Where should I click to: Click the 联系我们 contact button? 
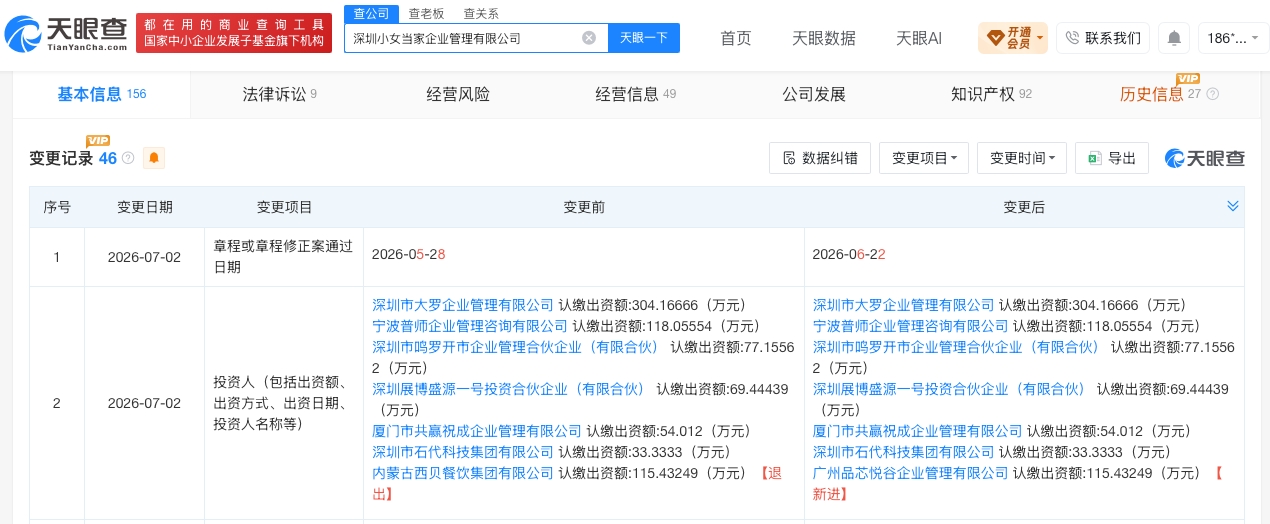[1103, 38]
